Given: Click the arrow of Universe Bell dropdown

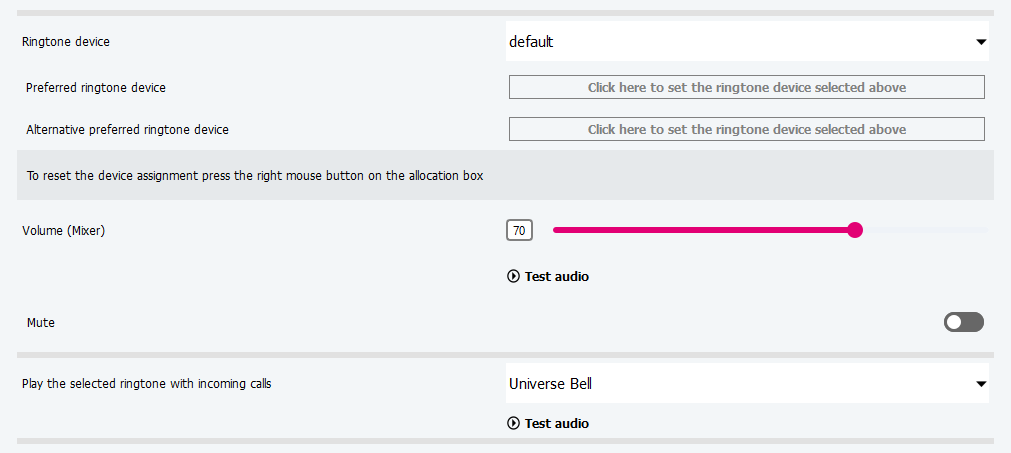Looking at the screenshot, I should click(981, 384).
